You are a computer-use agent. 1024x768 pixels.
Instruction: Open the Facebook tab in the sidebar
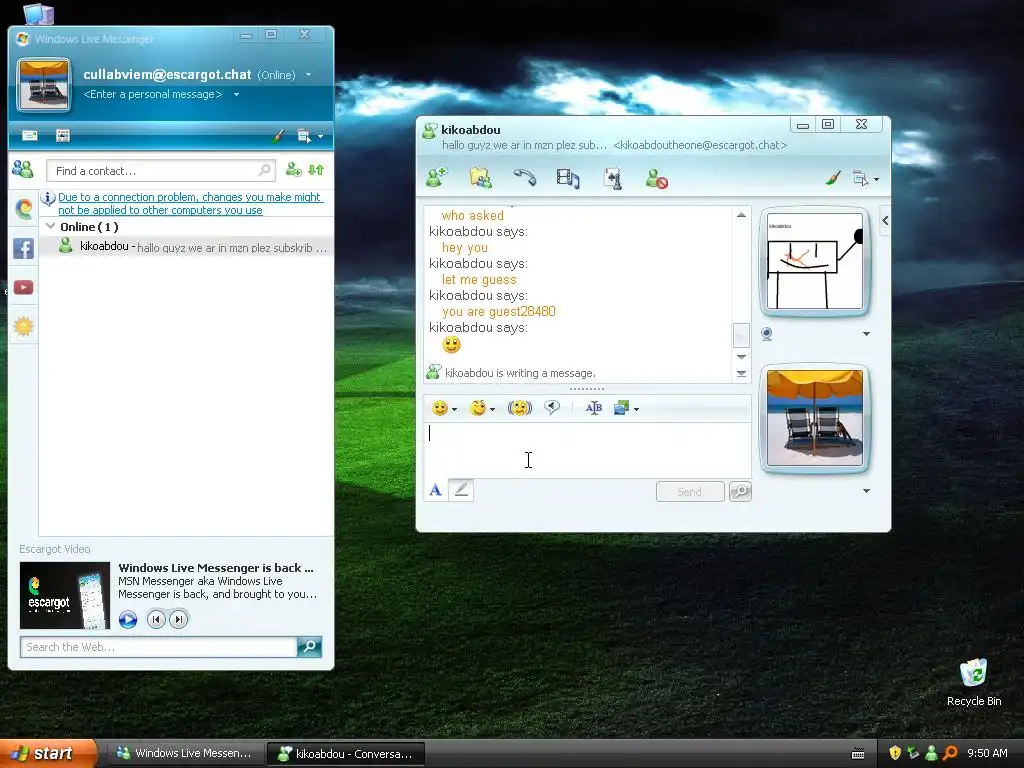click(x=24, y=248)
